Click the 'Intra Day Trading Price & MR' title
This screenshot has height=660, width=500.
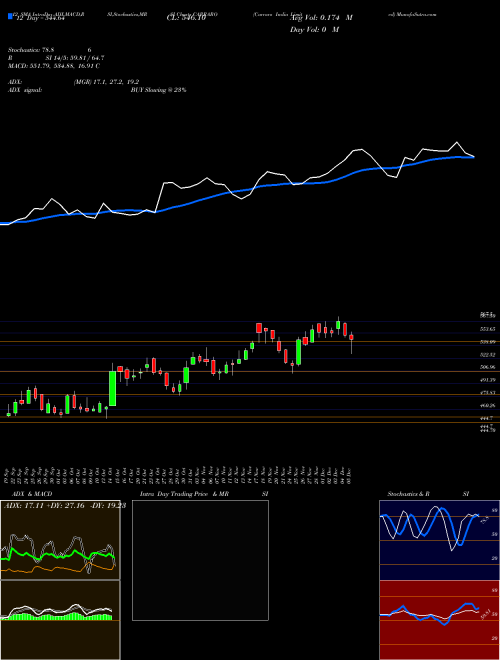[x=184, y=494]
